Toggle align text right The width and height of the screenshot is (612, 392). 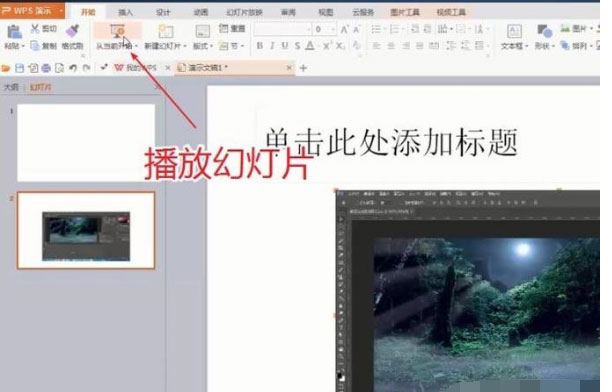406,46
